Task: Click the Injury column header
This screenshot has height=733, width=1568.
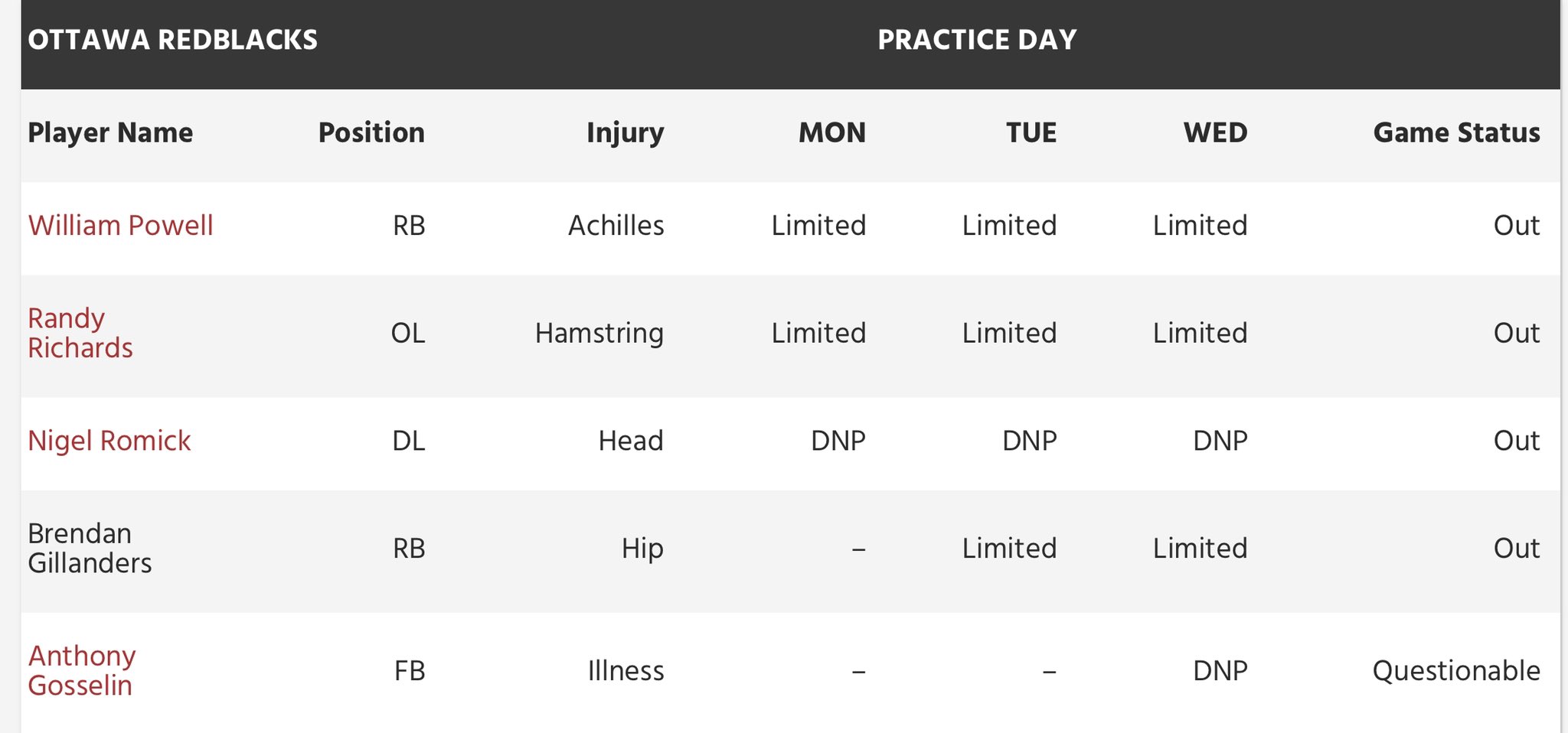Action: click(626, 133)
